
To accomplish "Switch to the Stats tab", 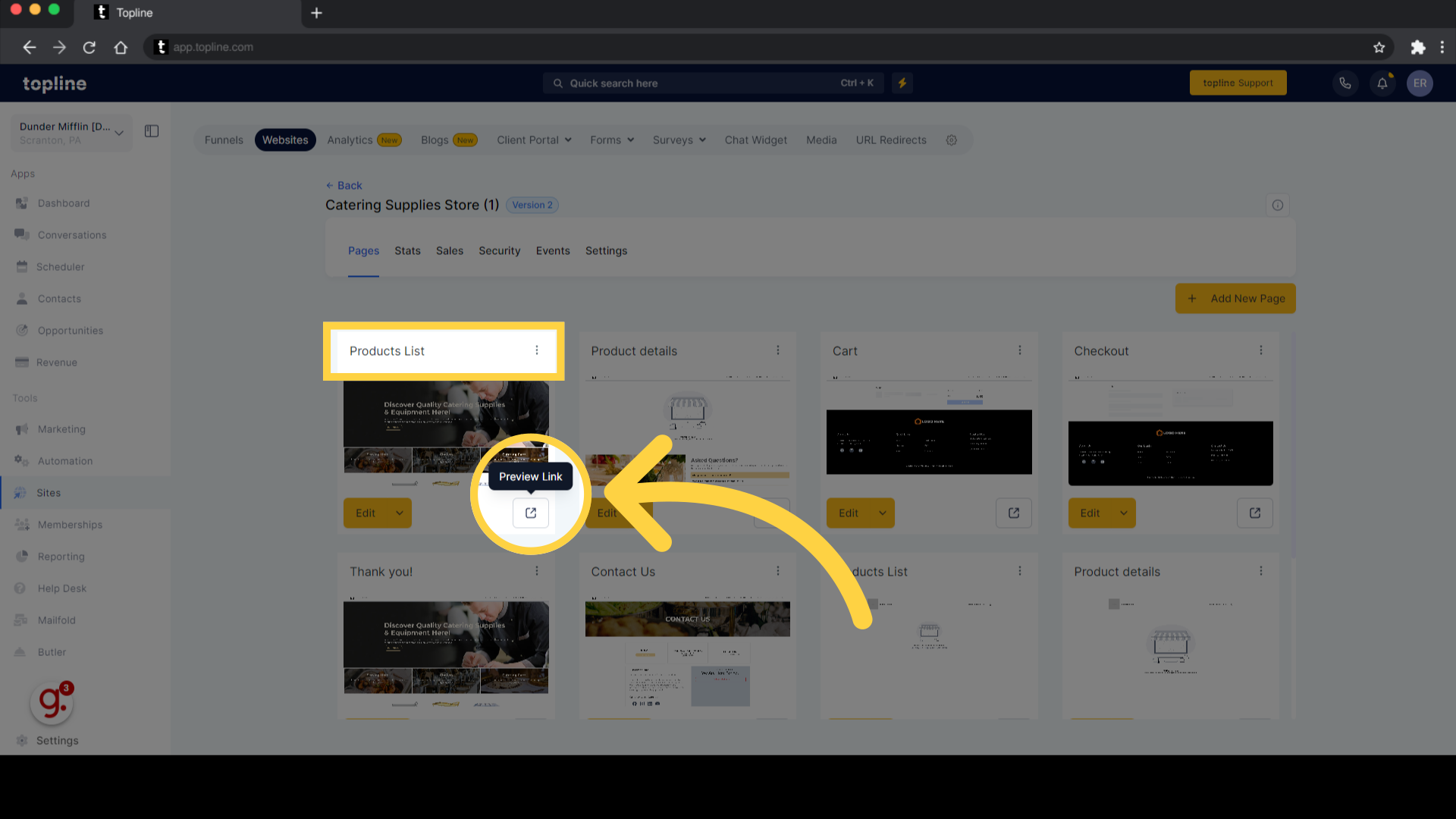I will click(407, 250).
